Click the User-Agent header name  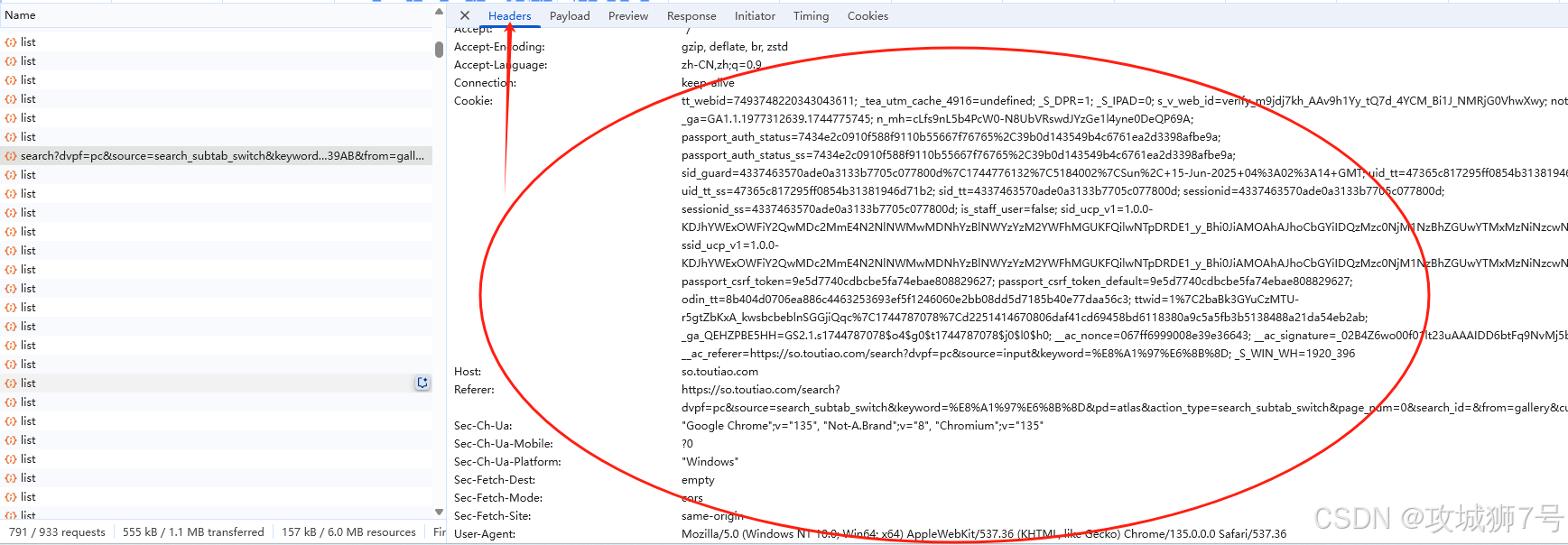485,534
